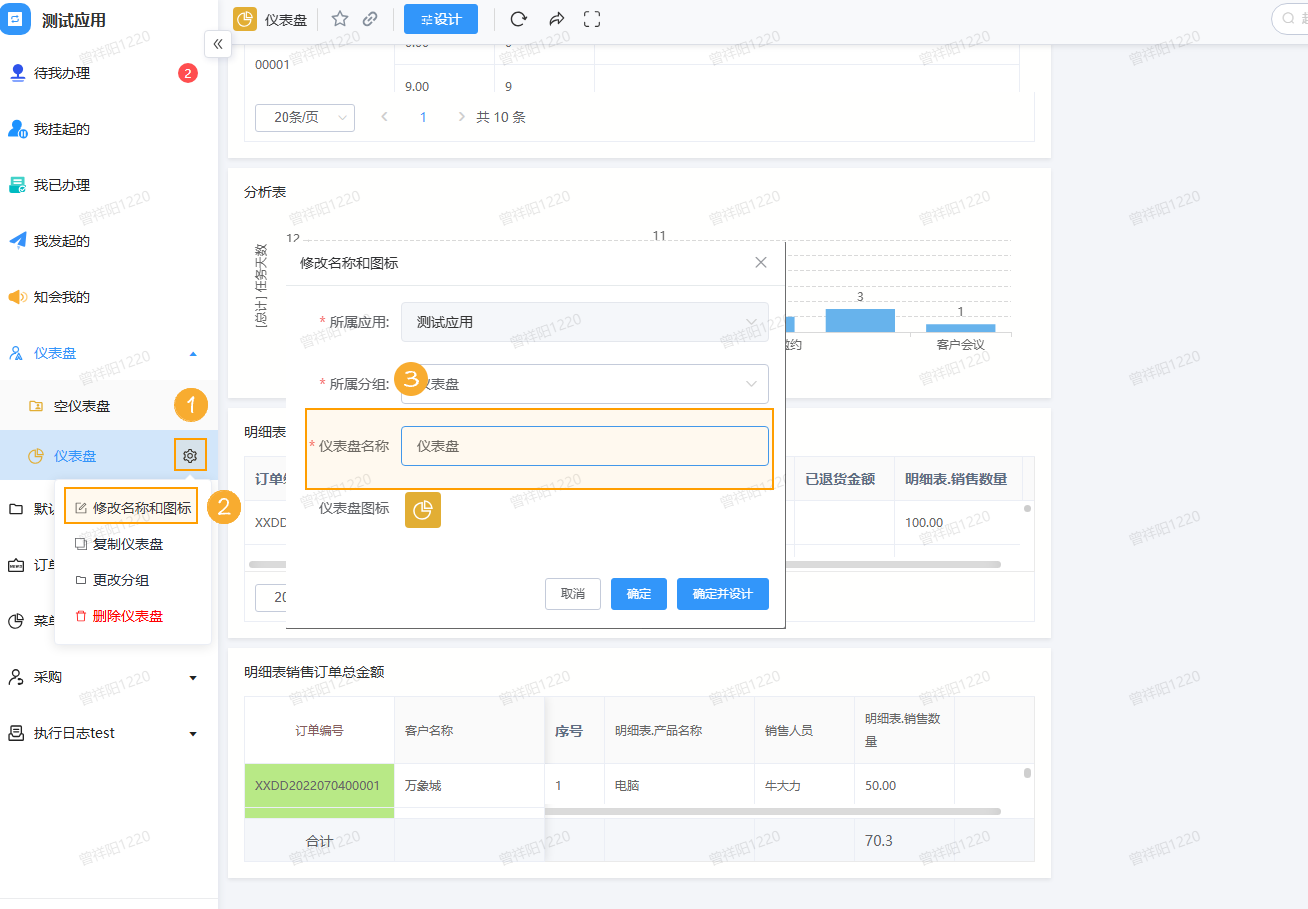Collapse the sidebar with the « chevron
1308x909 pixels.
click(x=218, y=44)
